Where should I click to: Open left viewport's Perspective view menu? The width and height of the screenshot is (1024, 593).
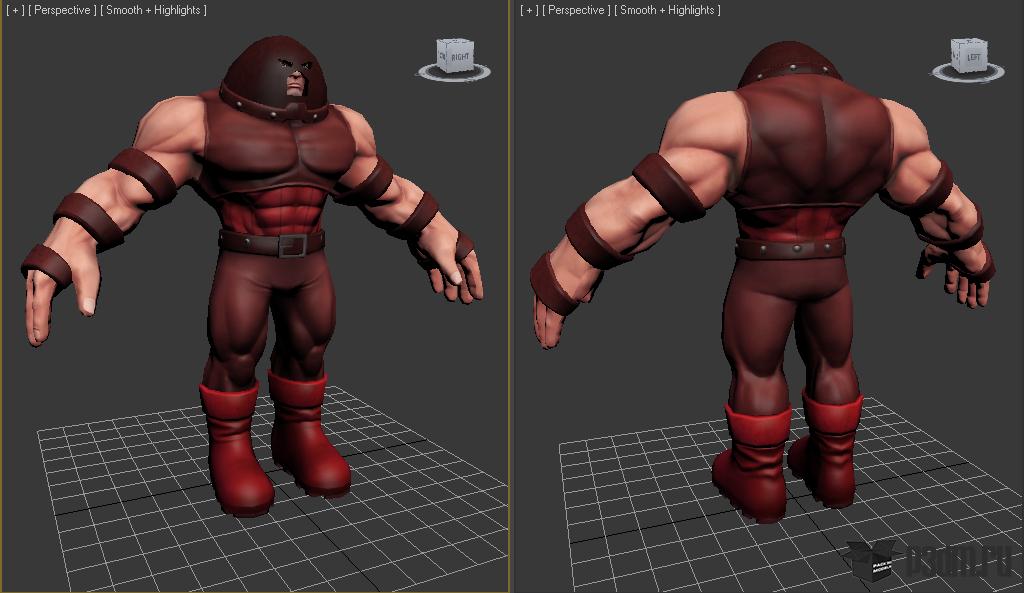pos(62,10)
